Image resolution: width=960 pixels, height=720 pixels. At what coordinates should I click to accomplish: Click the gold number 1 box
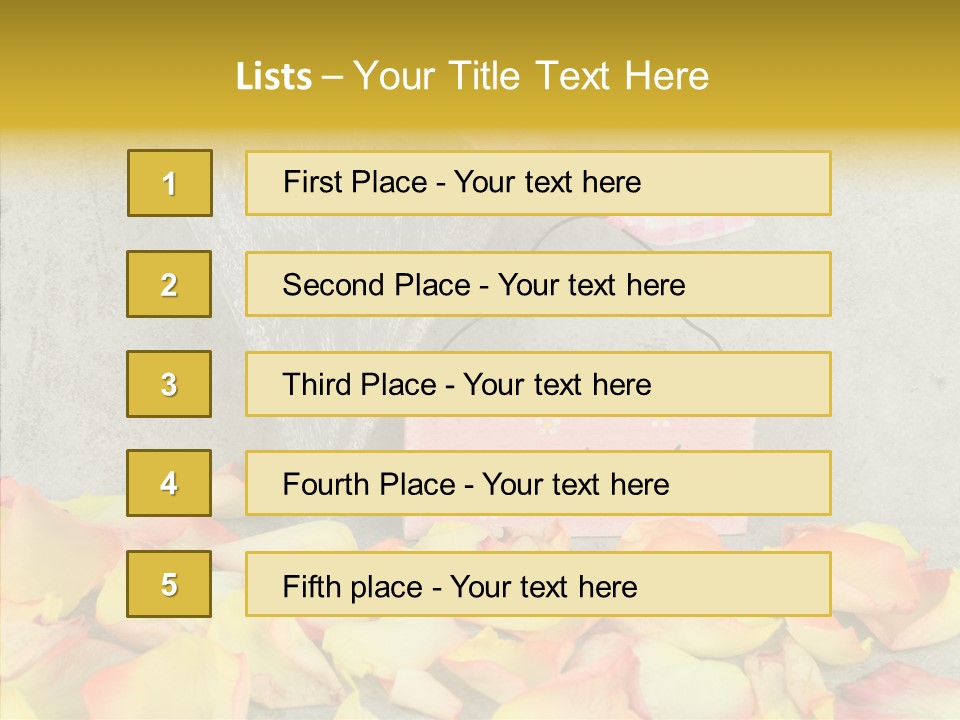point(170,183)
